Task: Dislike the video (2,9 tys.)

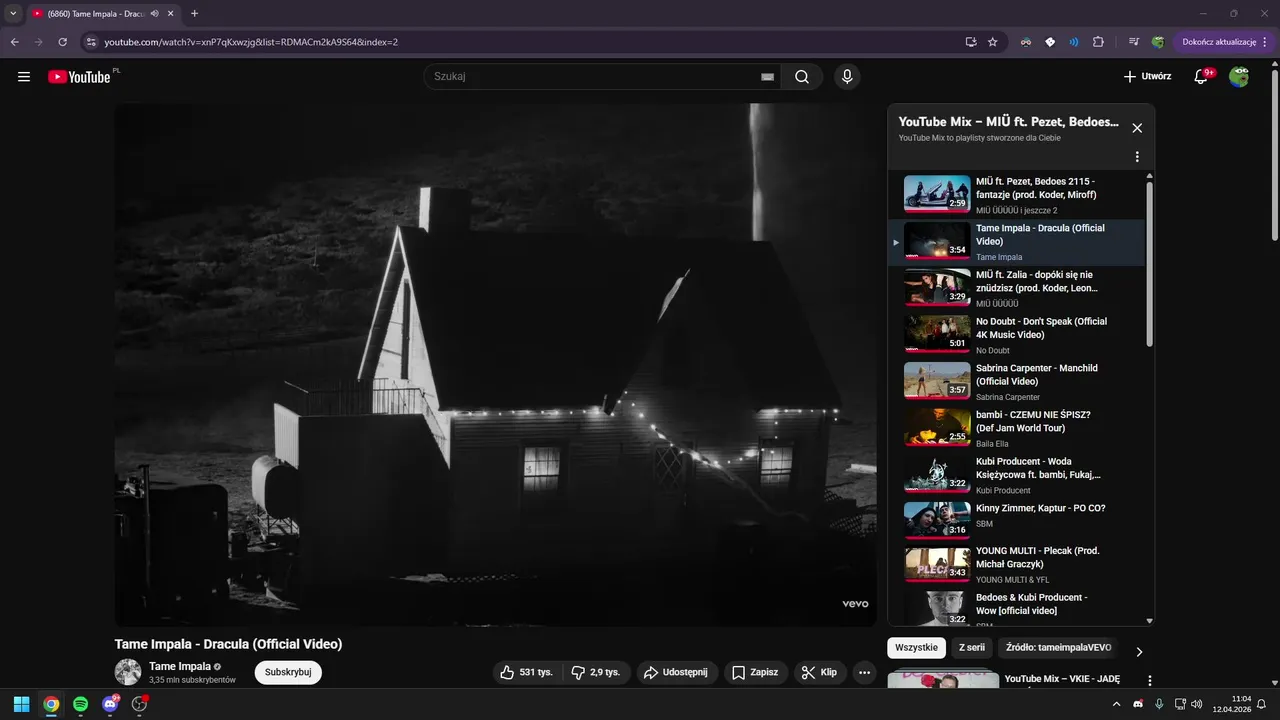Action: (596, 672)
